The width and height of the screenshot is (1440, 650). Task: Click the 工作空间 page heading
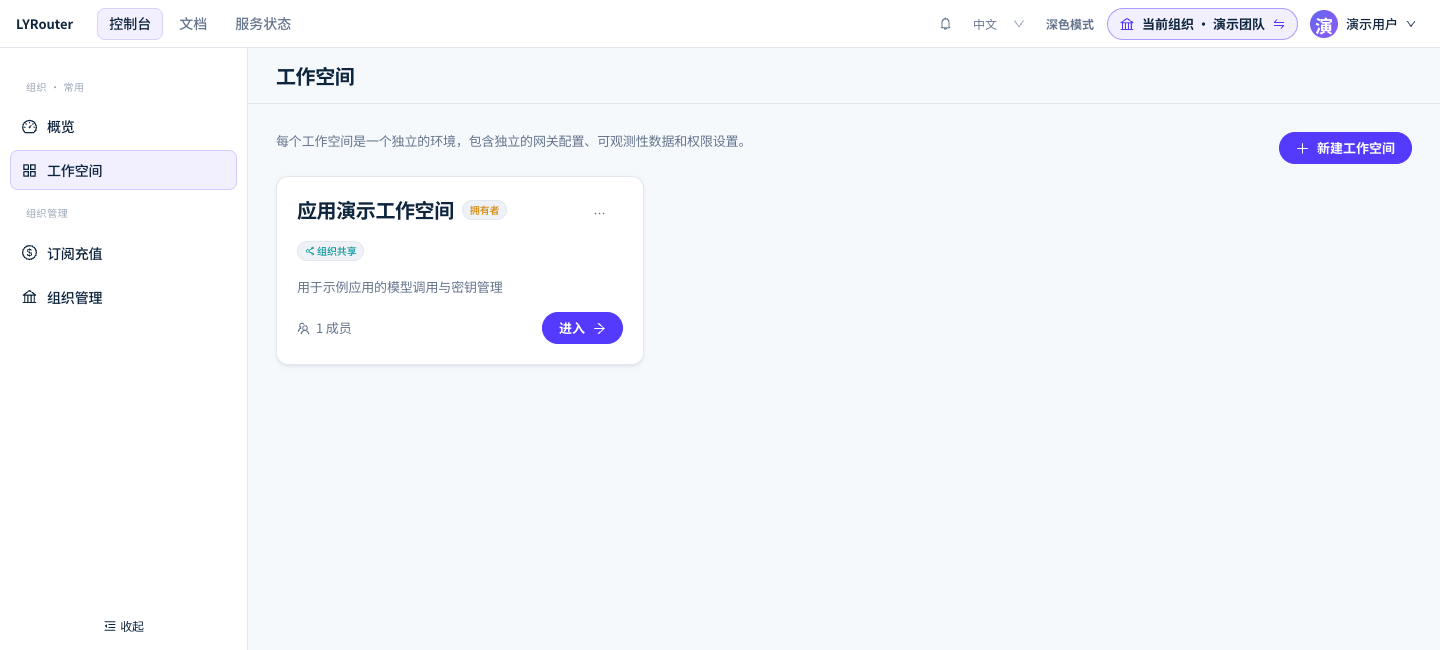tap(315, 77)
